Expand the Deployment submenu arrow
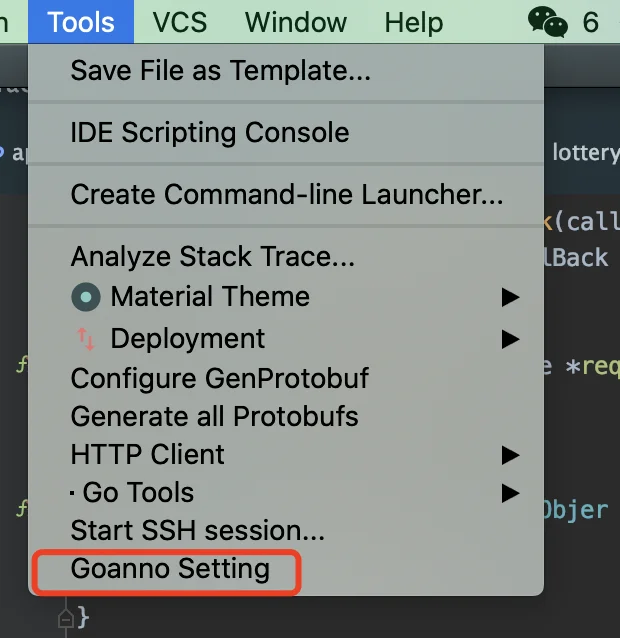Image resolution: width=620 pixels, height=638 pixels. pos(510,339)
